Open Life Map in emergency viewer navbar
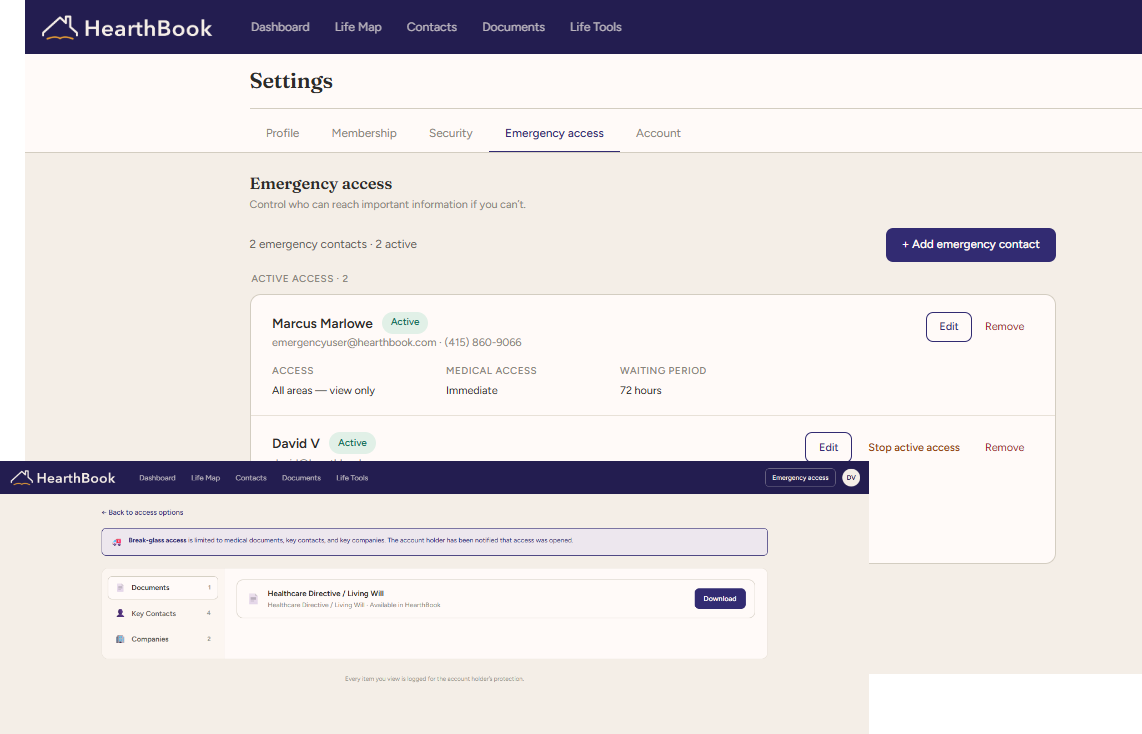The image size is (1142, 734). (x=205, y=478)
